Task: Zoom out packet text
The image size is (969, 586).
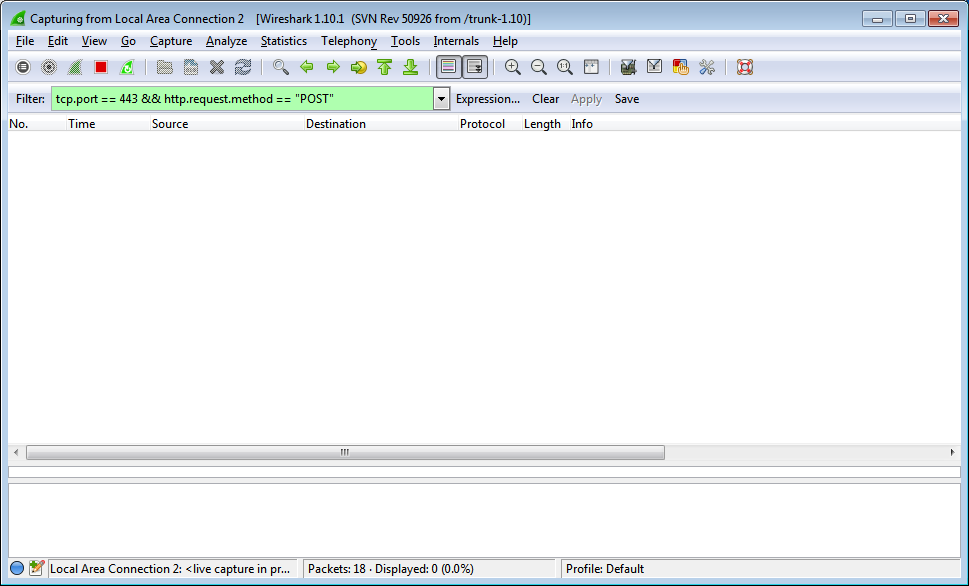Action: [x=538, y=67]
